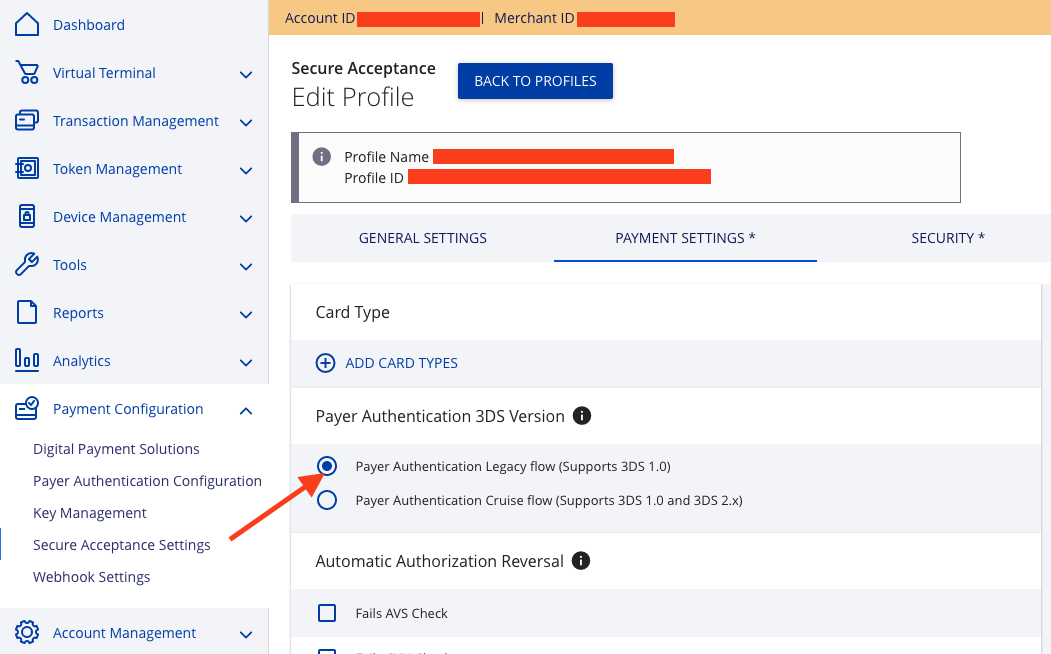Screen dimensions: 1051x654
Task: Click the Add Card Types link
Action: 401,363
